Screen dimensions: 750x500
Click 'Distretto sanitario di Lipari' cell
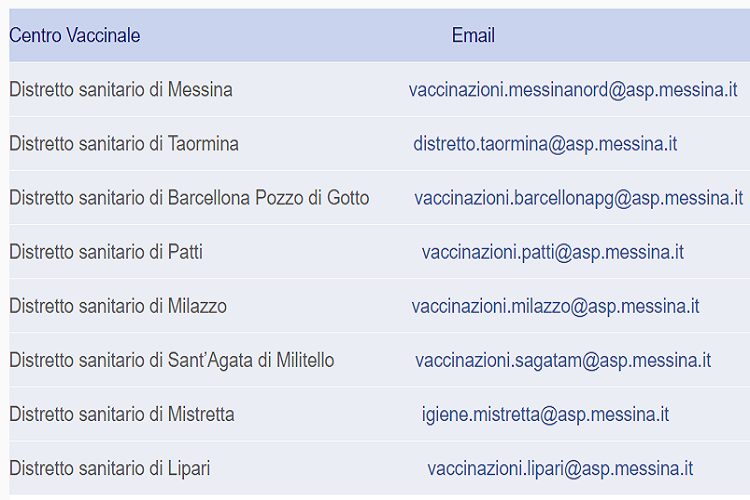(x=110, y=468)
